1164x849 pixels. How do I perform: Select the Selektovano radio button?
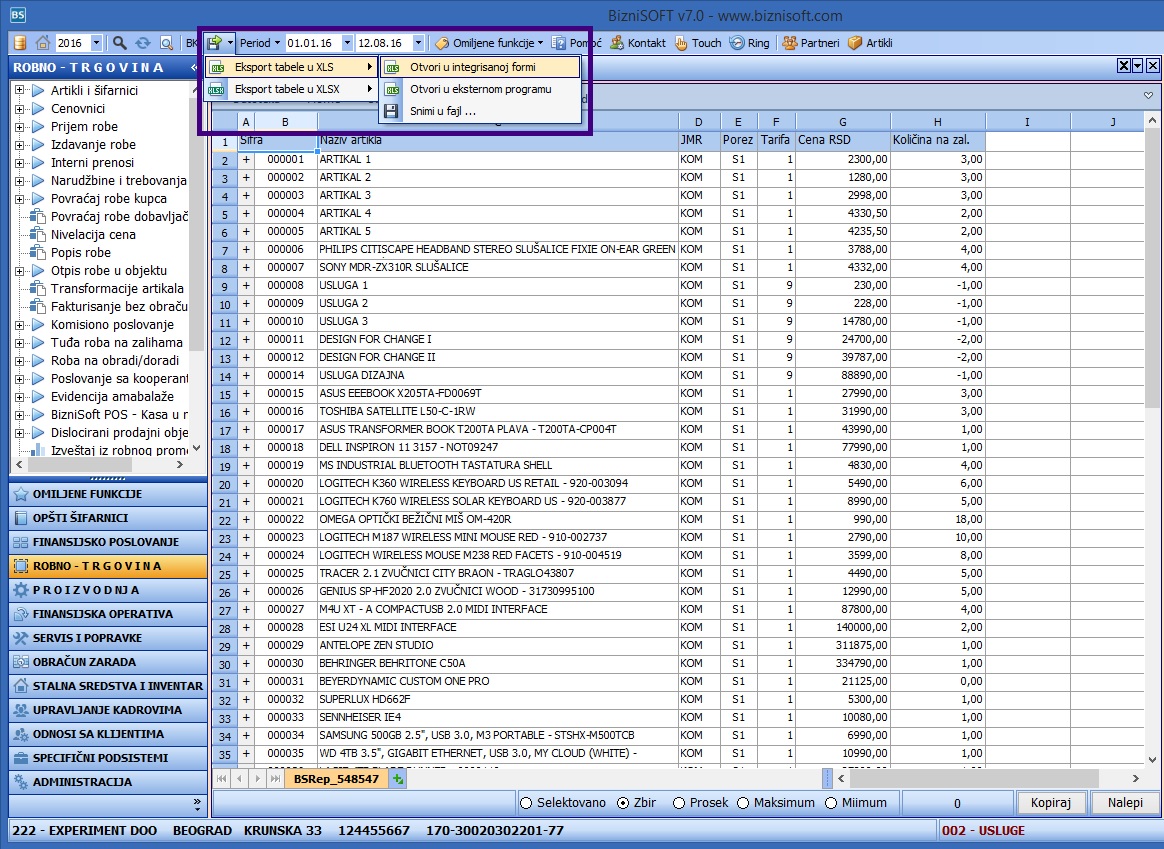coord(526,803)
